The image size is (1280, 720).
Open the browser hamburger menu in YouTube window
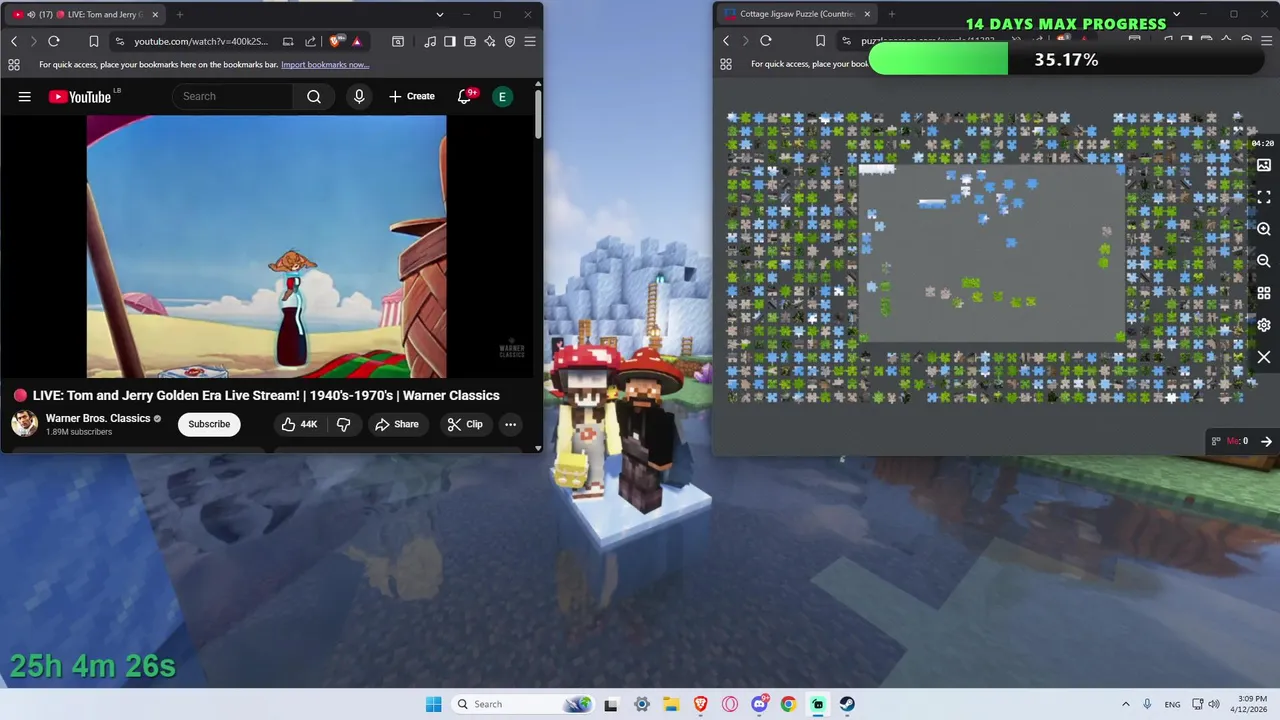[530, 41]
